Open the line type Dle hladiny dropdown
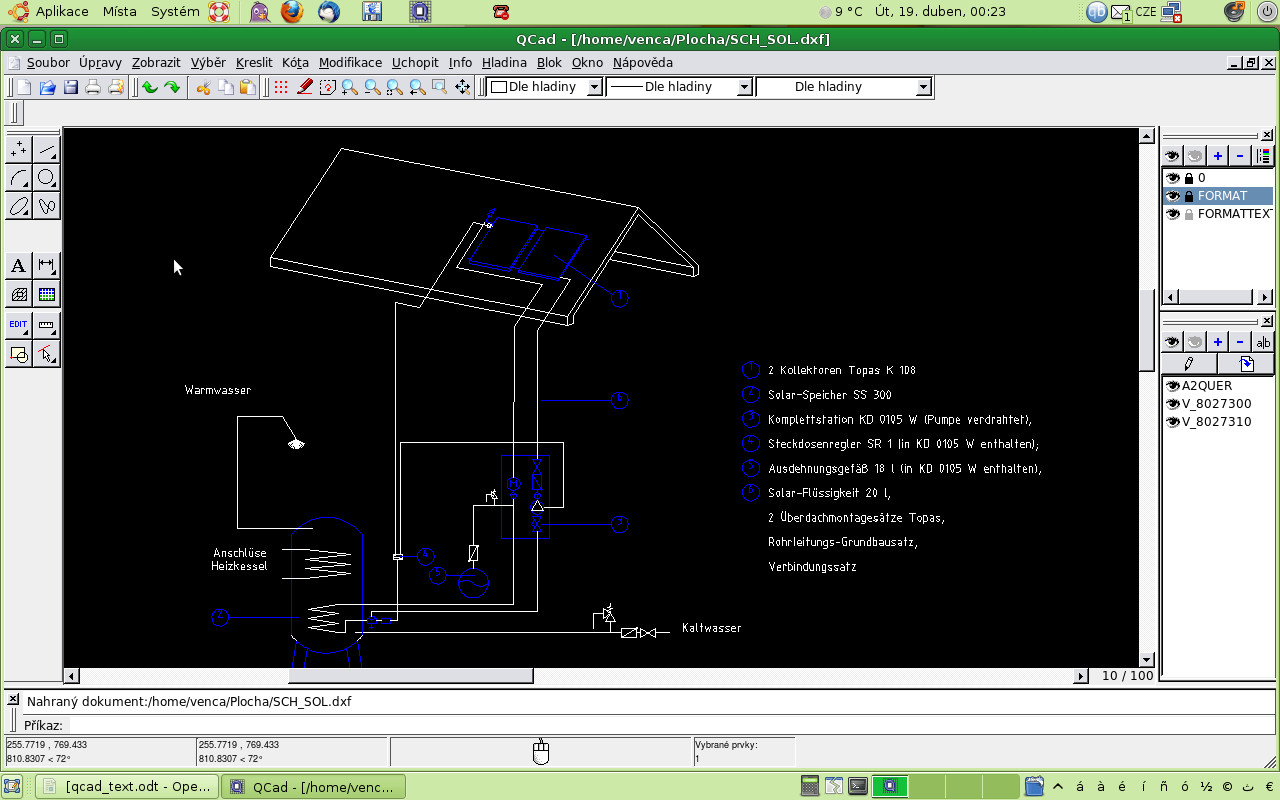This screenshot has height=800, width=1280. point(844,87)
